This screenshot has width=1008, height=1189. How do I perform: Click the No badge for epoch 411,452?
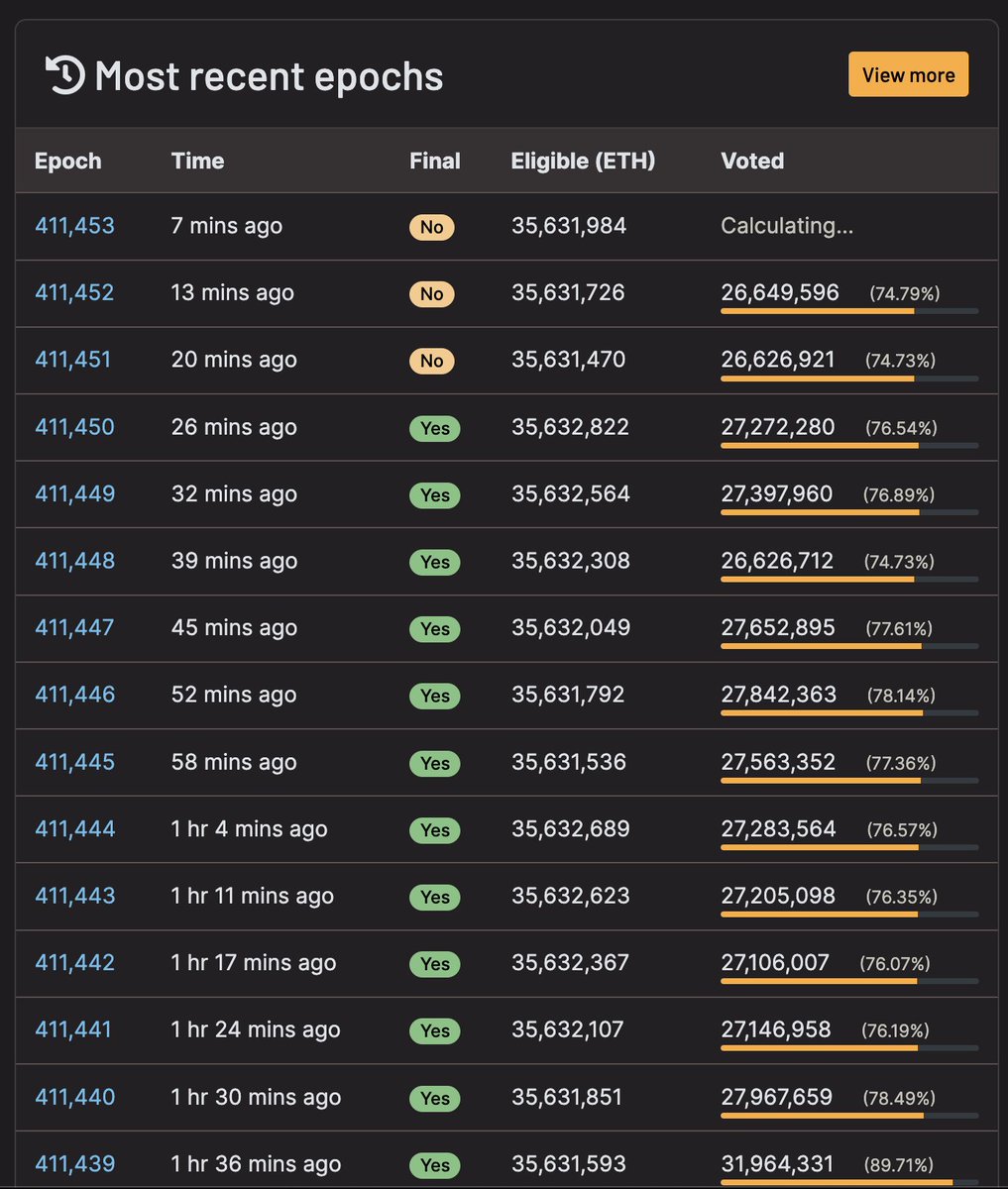pos(432,294)
